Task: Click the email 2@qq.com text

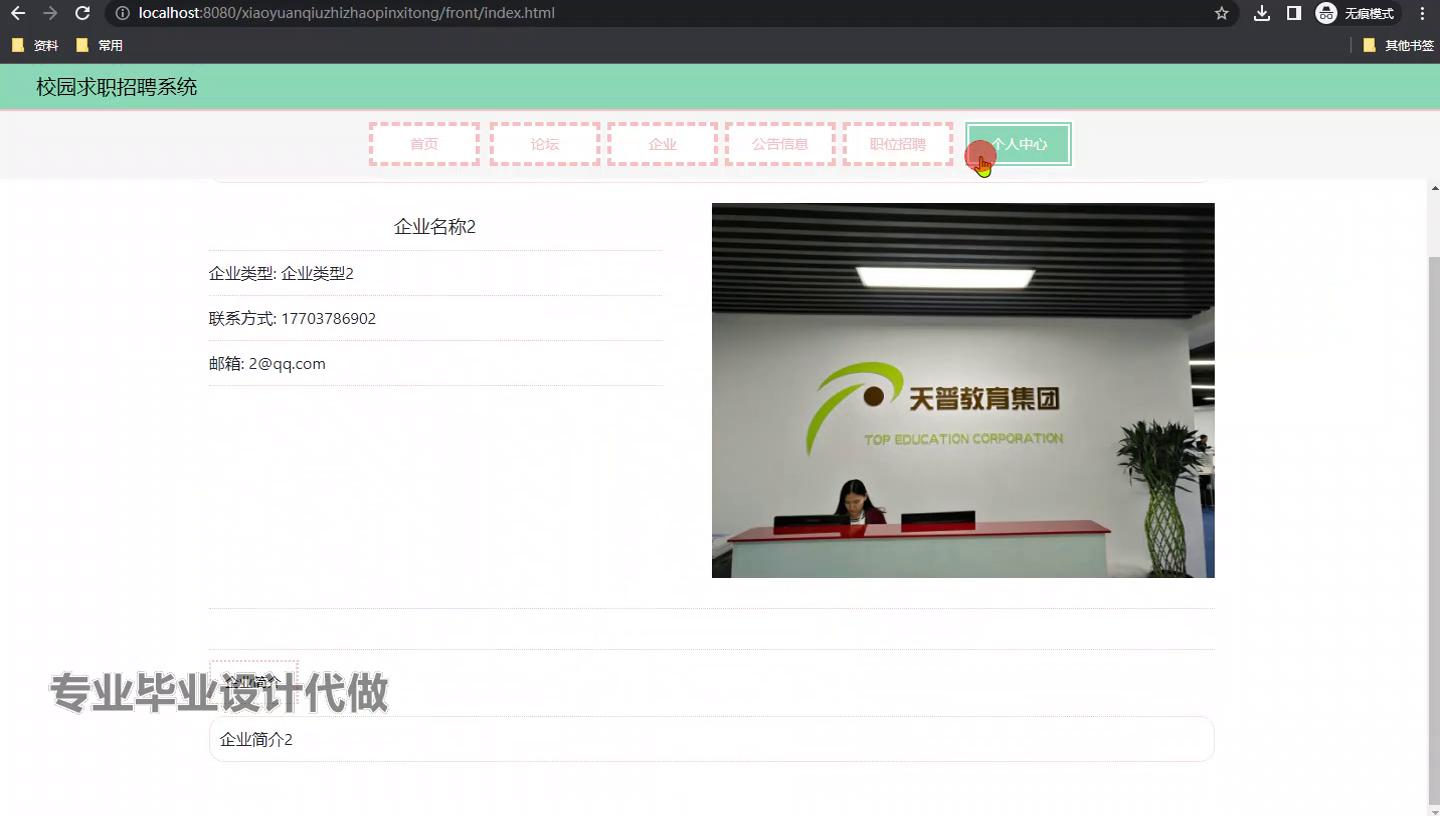Action: coord(287,364)
